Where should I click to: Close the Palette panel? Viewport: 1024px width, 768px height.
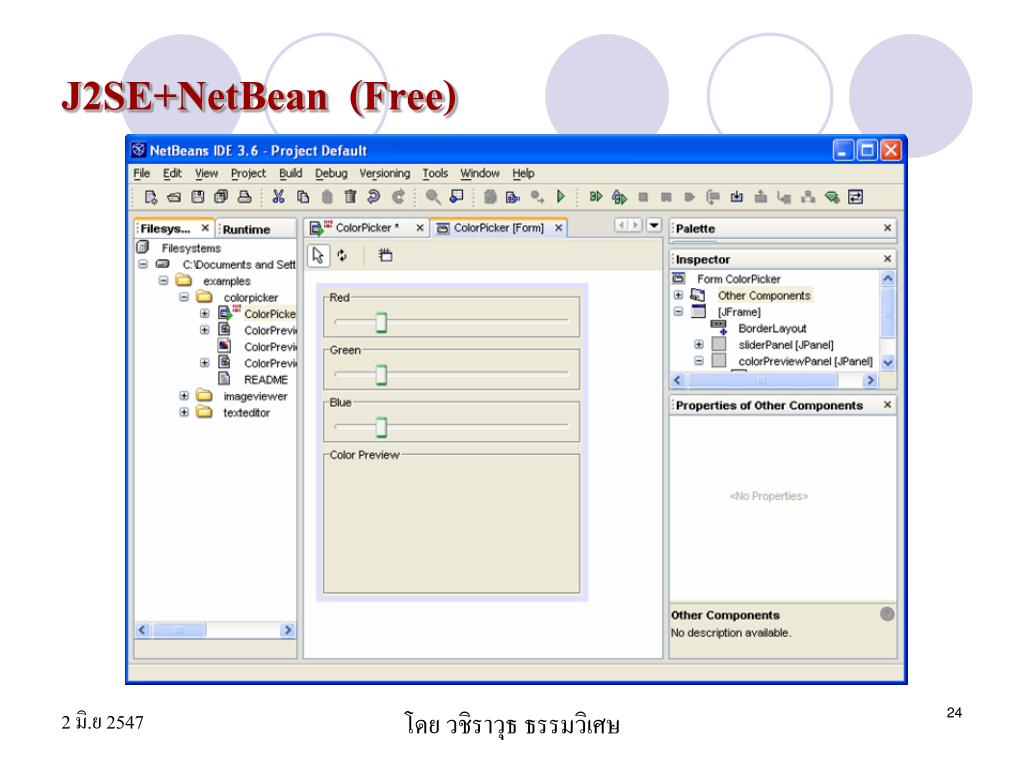(888, 228)
